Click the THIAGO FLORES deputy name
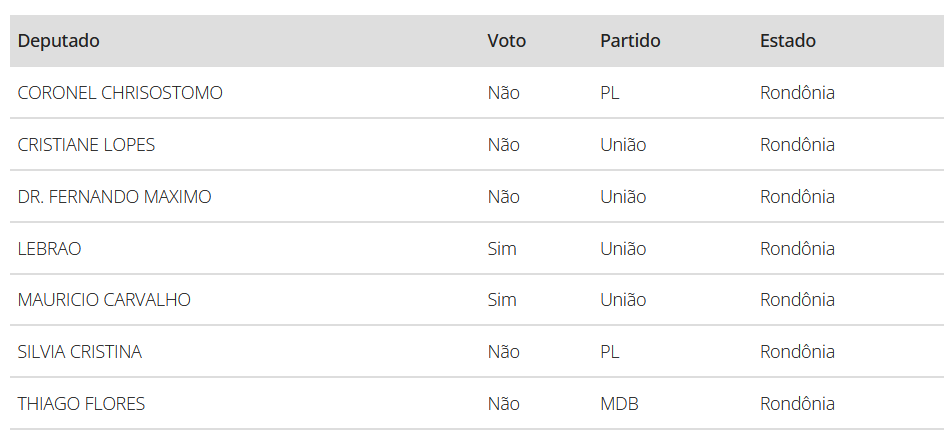The height and width of the screenshot is (439, 950). coord(81,404)
